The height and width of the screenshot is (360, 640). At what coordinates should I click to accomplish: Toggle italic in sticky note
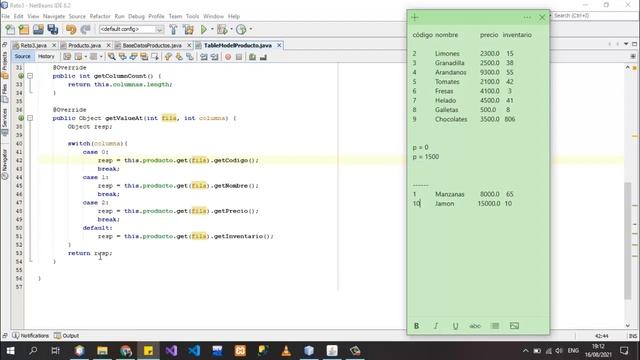coord(436,326)
